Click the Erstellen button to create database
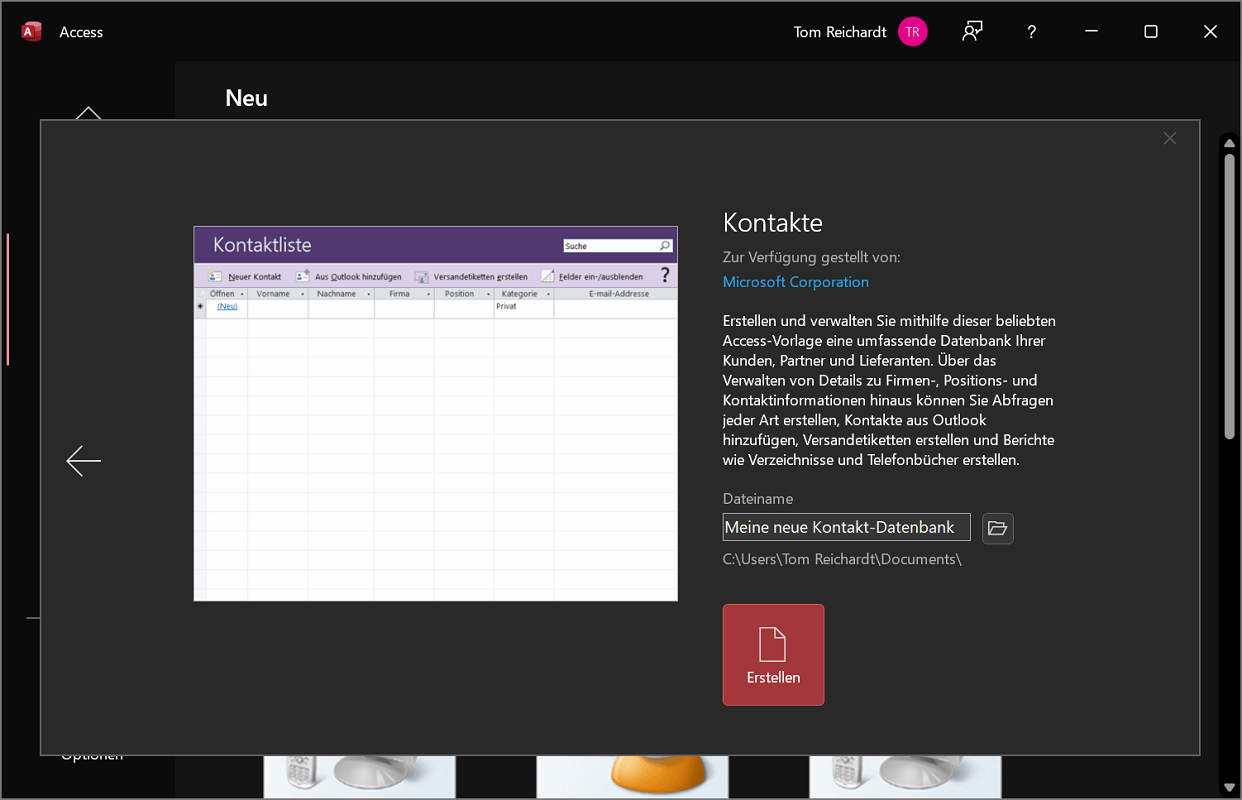The image size is (1242, 800). click(773, 655)
